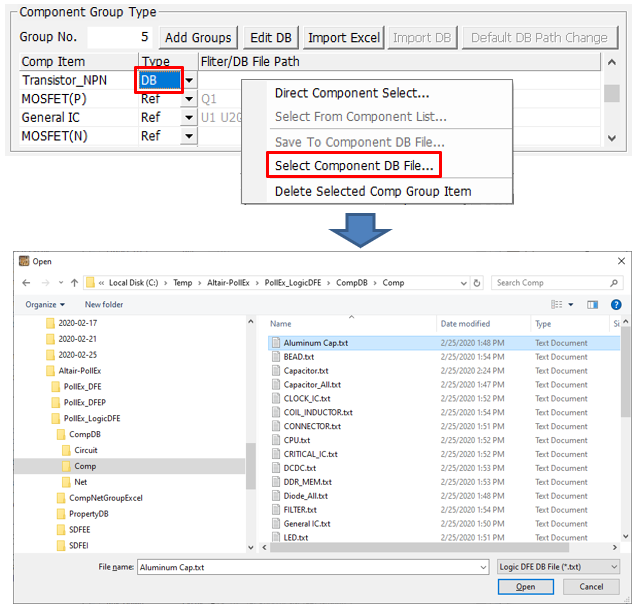640x611 pixels.
Task: Click the Import Excel button
Action: coord(344,38)
